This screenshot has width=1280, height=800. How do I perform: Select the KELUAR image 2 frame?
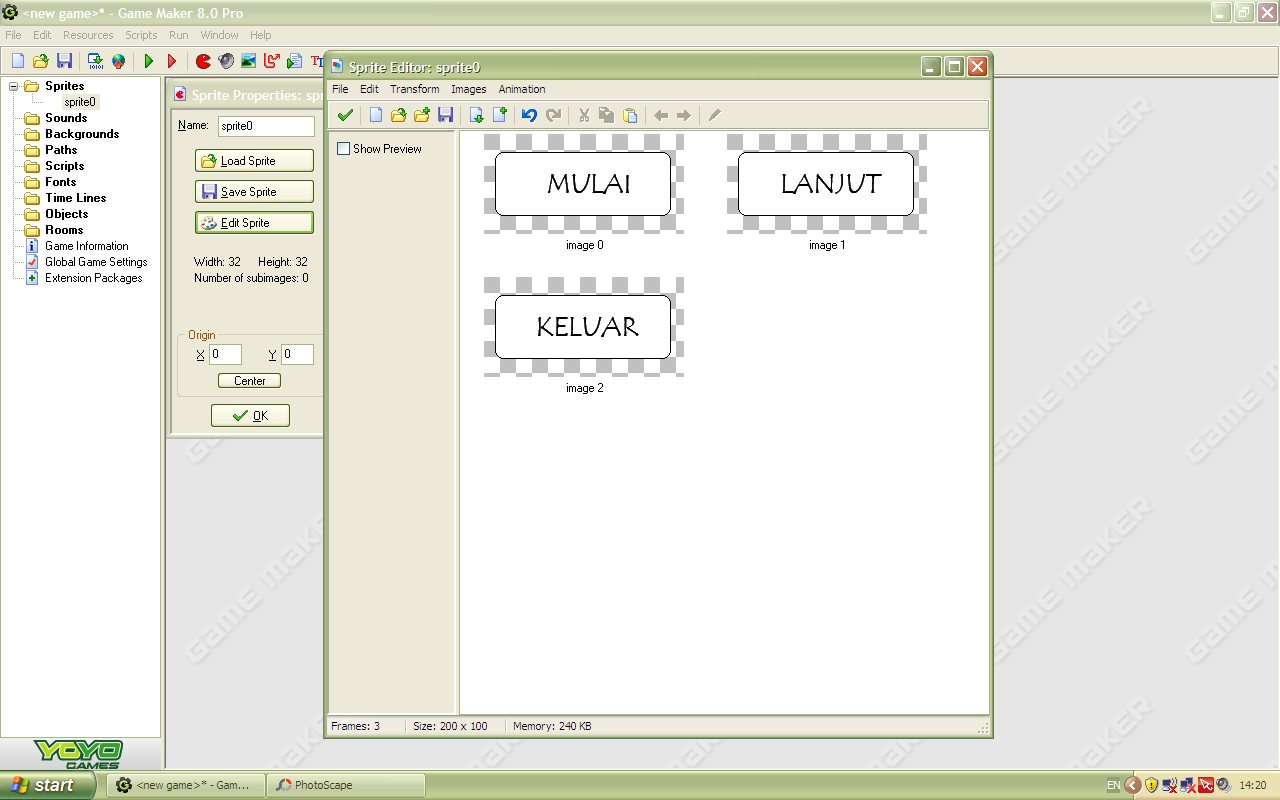584,327
